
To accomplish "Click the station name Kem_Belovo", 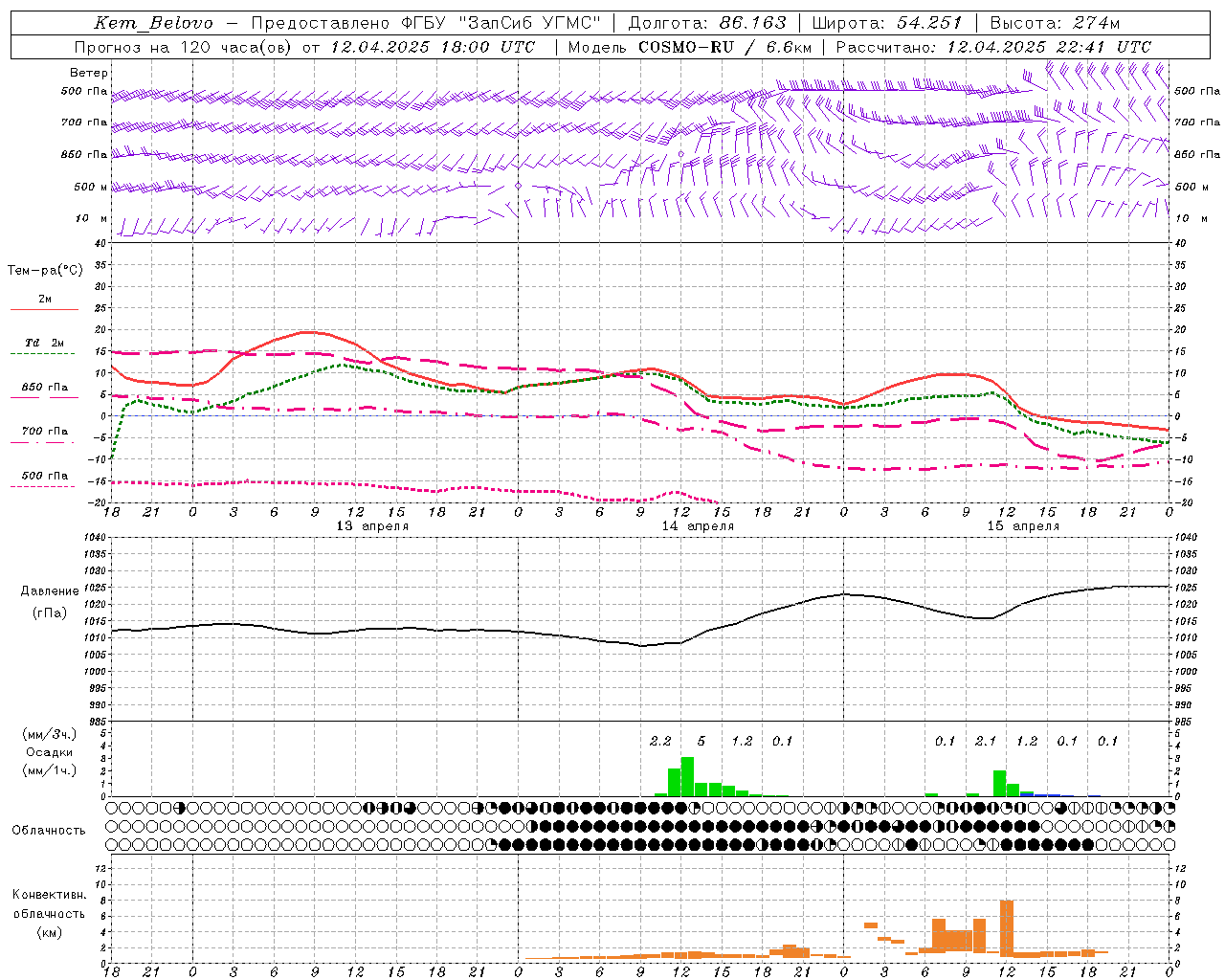I will 152,23.
